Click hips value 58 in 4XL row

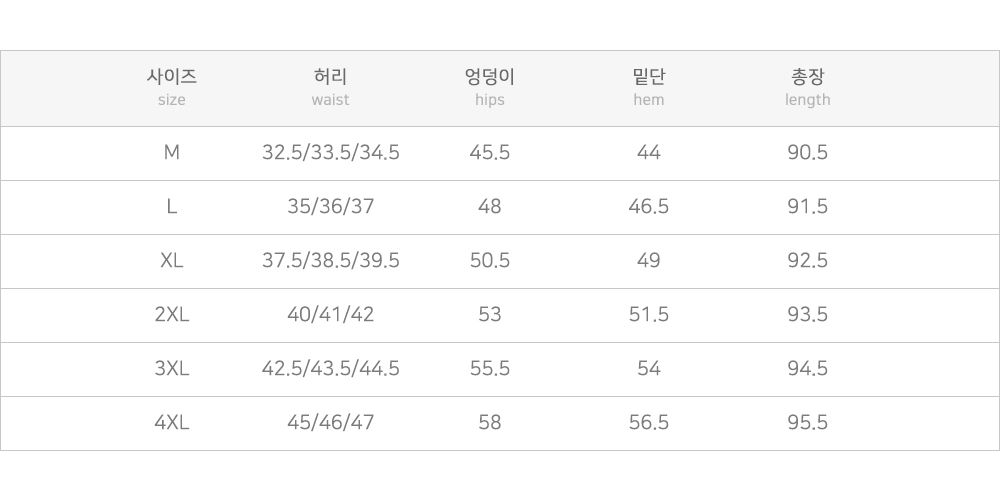pyautogui.click(x=489, y=422)
